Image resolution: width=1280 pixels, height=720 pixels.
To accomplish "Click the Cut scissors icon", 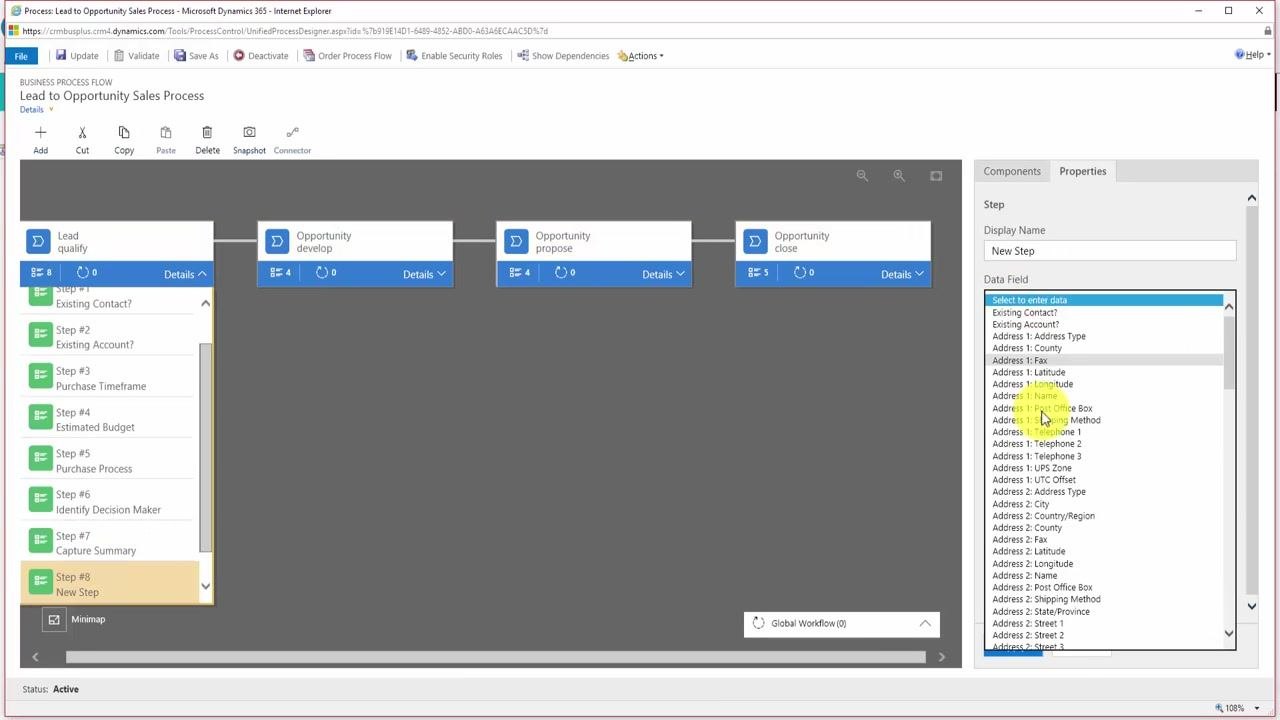I will tap(82, 132).
